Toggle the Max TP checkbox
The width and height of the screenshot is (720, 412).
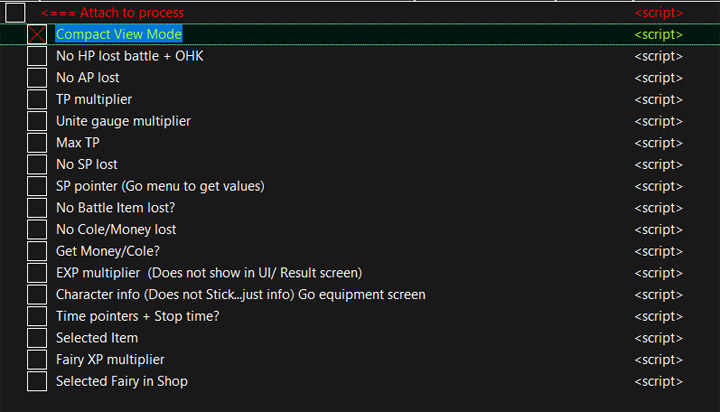(x=37, y=143)
